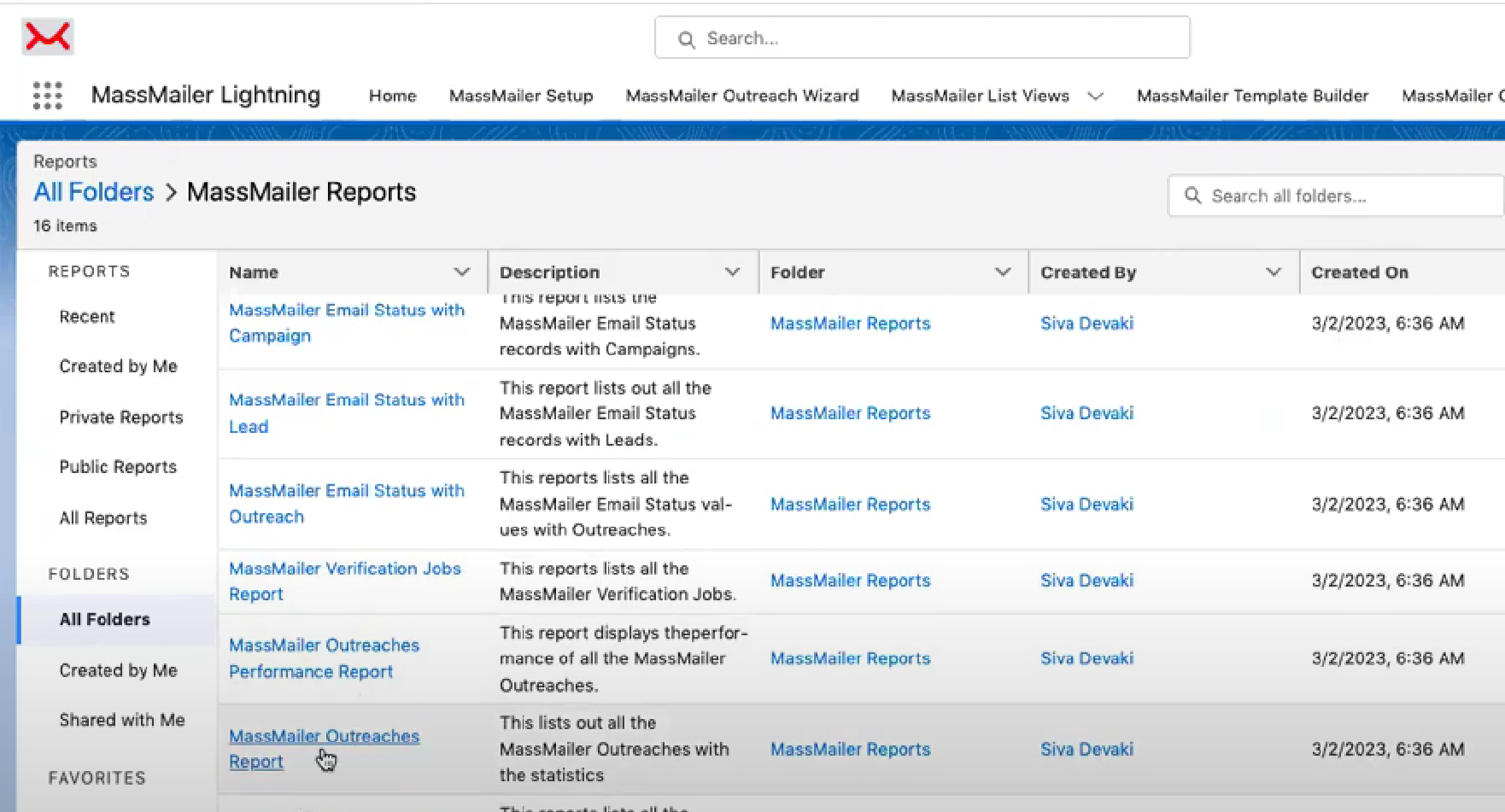Screen dimensions: 1505x812
Task: Open Siva Devaki in Verification Jobs row
Action: 1086,581
